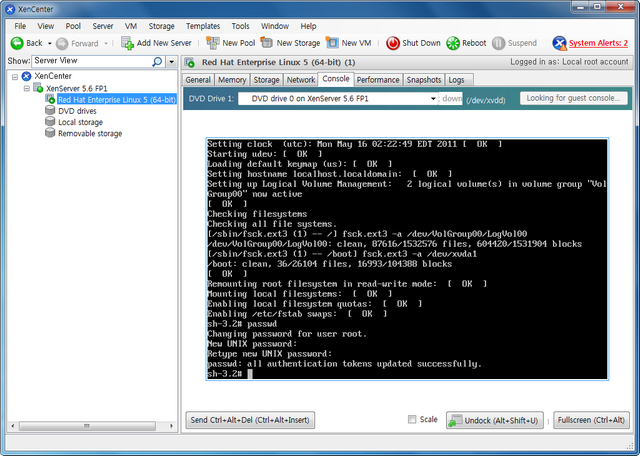Image resolution: width=640 pixels, height=456 pixels.
Task: Open the Pool menu
Action: [x=73, y=26]
